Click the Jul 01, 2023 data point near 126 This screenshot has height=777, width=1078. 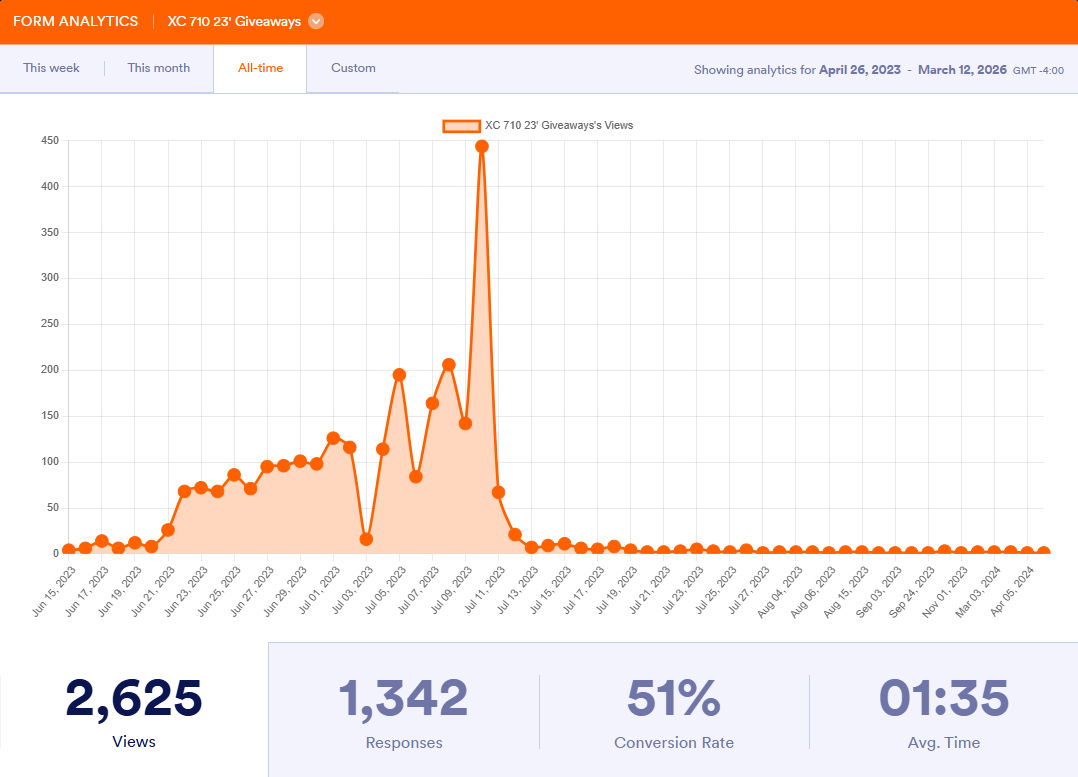[x=333, y=438]
